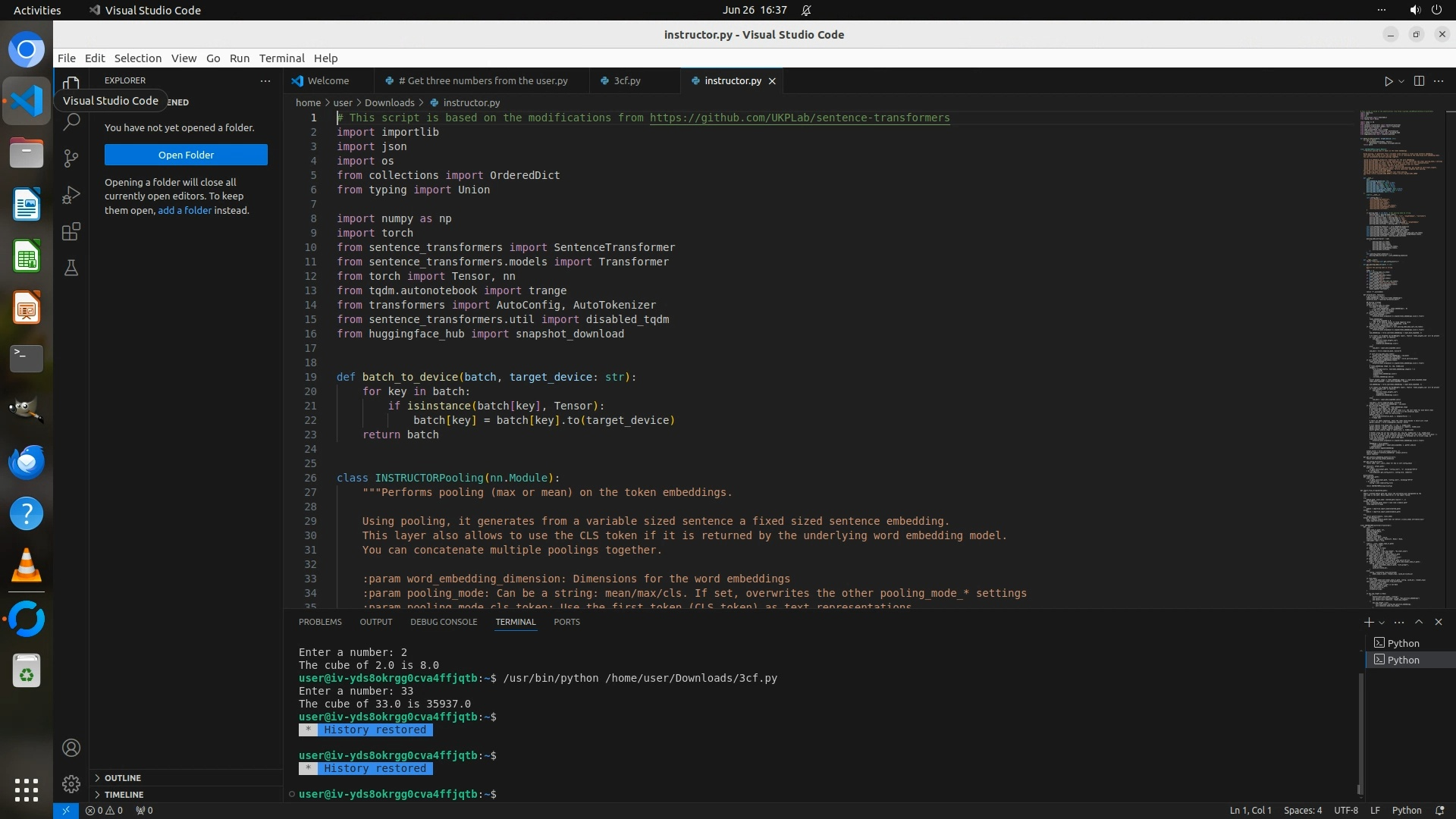Viewport: 1456px width, 819px height.
Task: Expand the Timeline section
Action: (124, 795)
